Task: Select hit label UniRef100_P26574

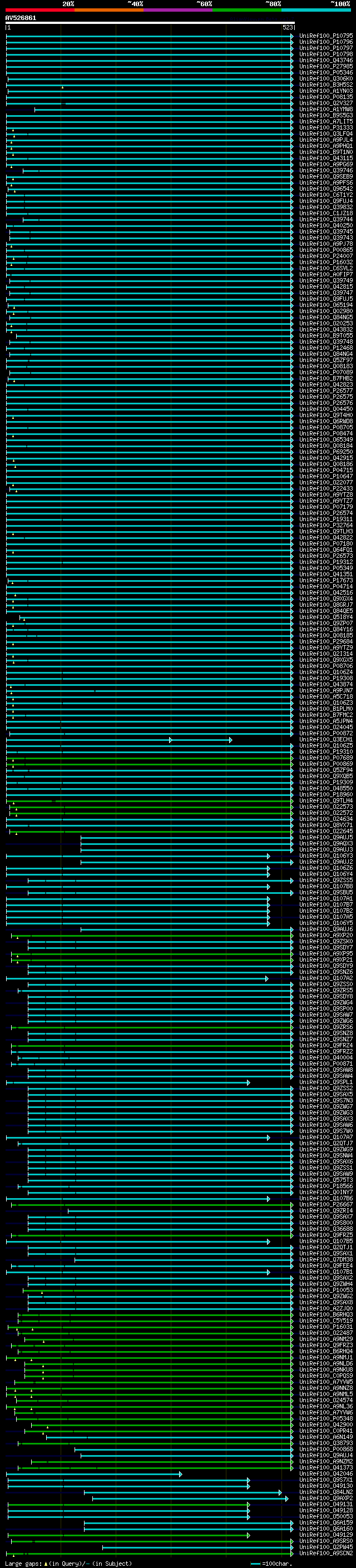Action: pyautogui.click(x=326, y=513)
